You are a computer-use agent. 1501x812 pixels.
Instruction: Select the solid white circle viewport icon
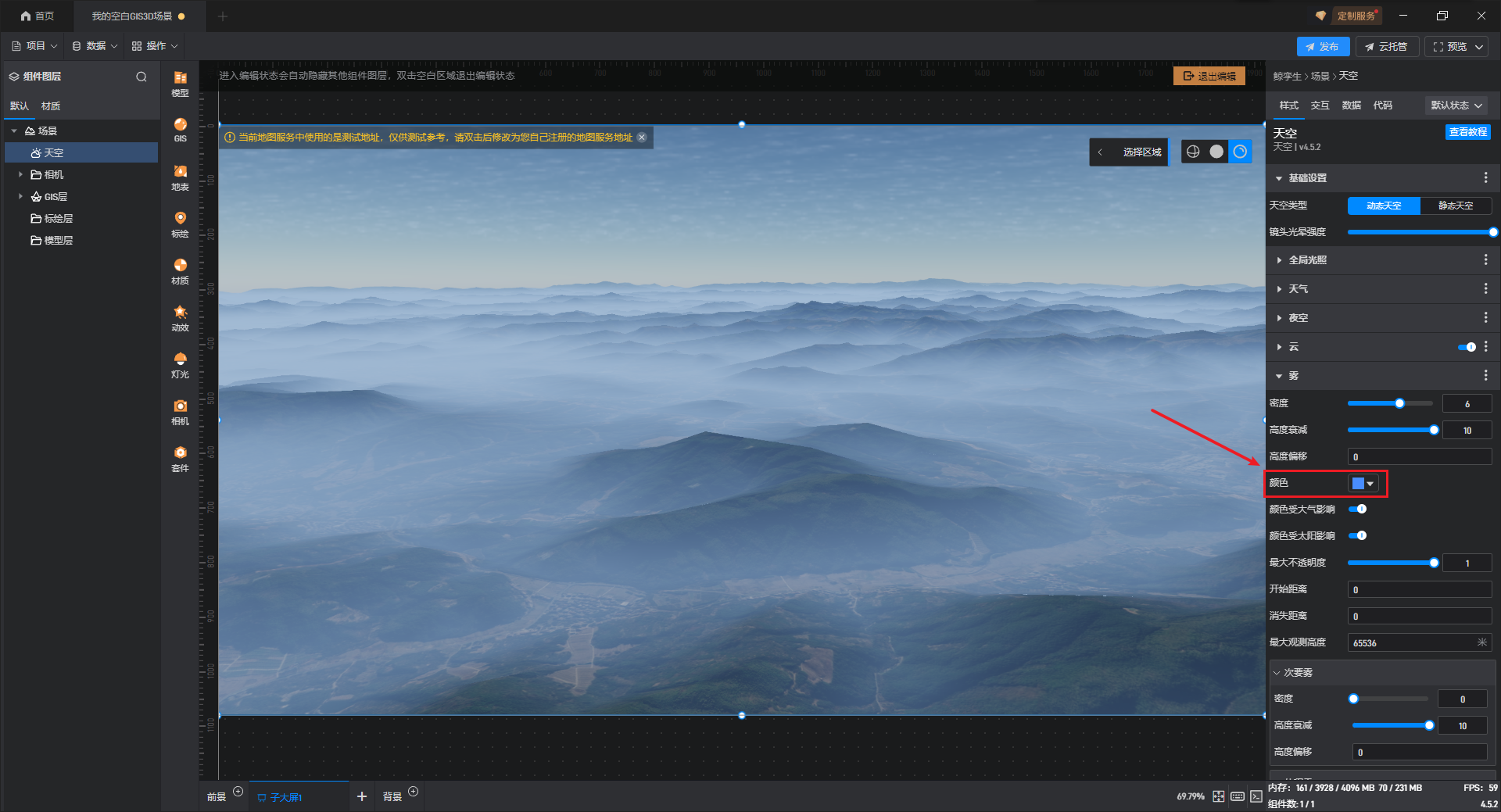(1216, 152)
